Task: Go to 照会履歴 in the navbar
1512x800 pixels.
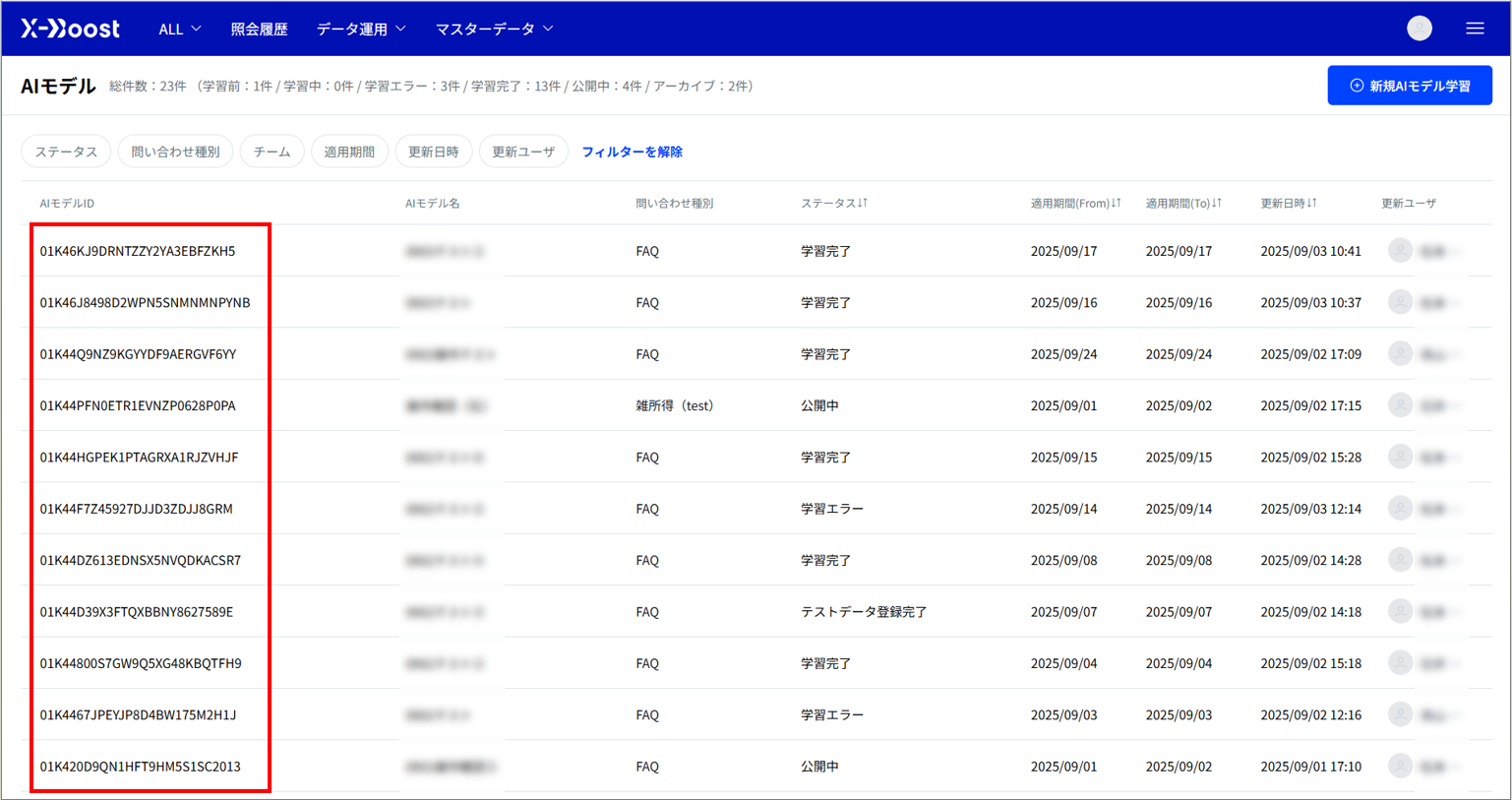Action: [x=259, y=30]
